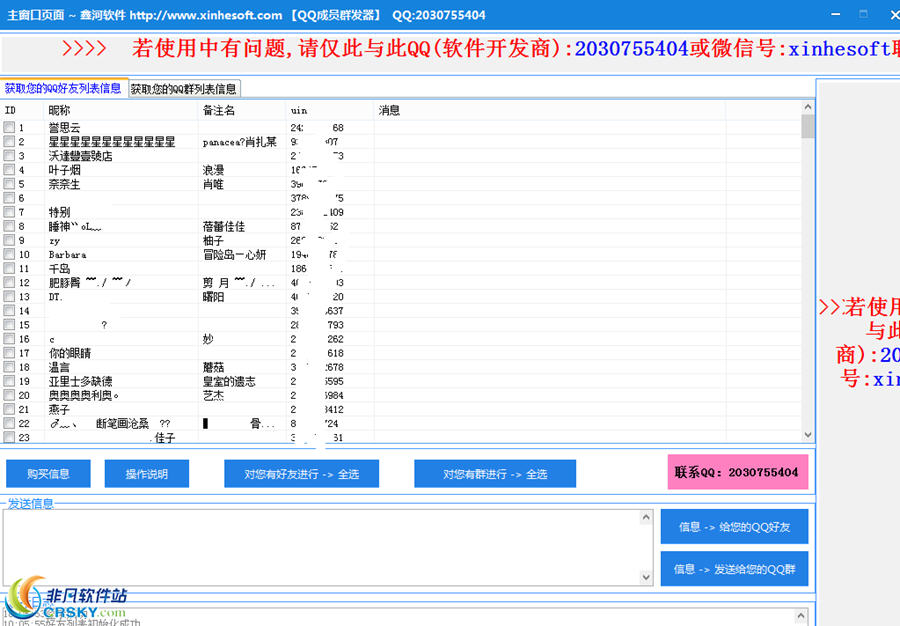This screenshot has width=900, height=626.
Task: Check the box for row 1 誉思云
Action: pyautogui.click(x=9, y=127)
